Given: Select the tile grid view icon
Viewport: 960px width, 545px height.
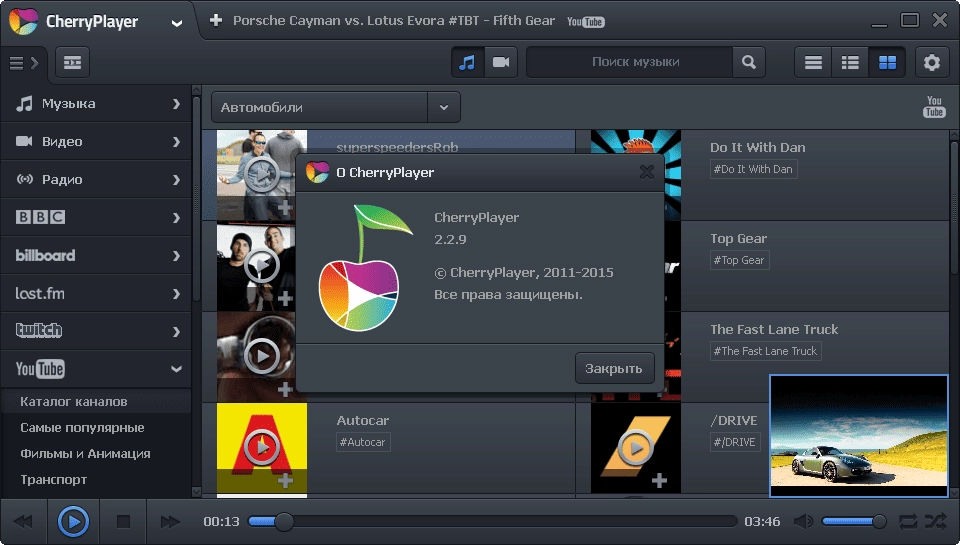Looking at the screenshot, I should coord(887,62).
